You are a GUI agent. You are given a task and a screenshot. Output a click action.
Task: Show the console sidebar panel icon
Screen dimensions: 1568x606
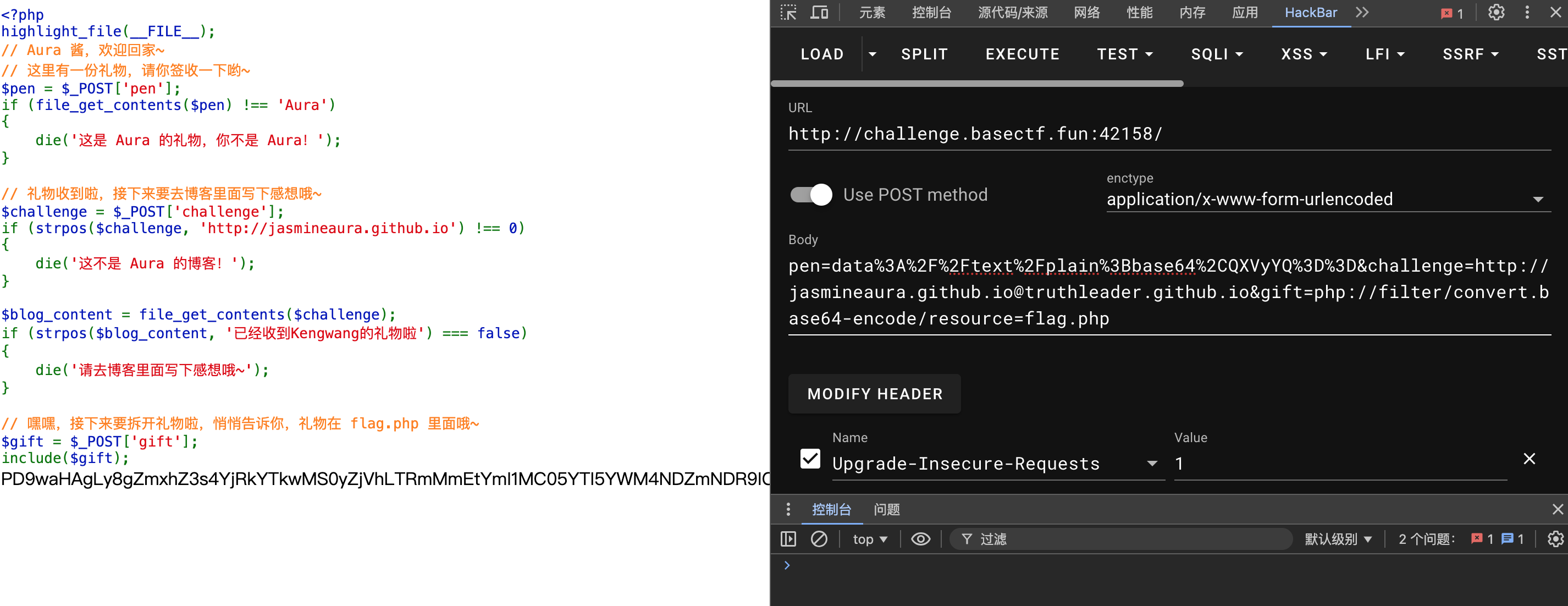coord(788,539)
